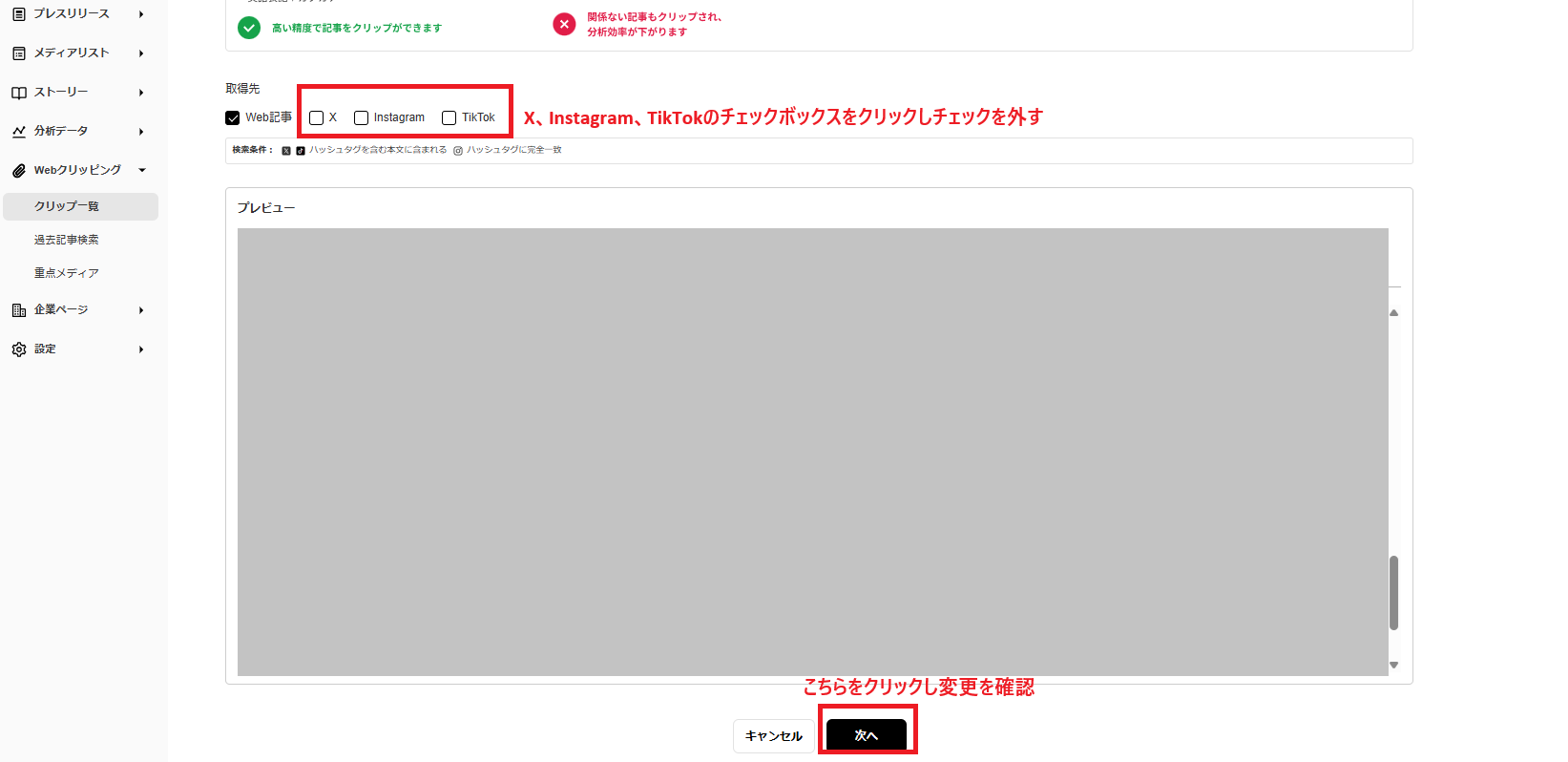Expand the メディアリスト menu arrow
The image size is (1568, 762).
(141, 53)
